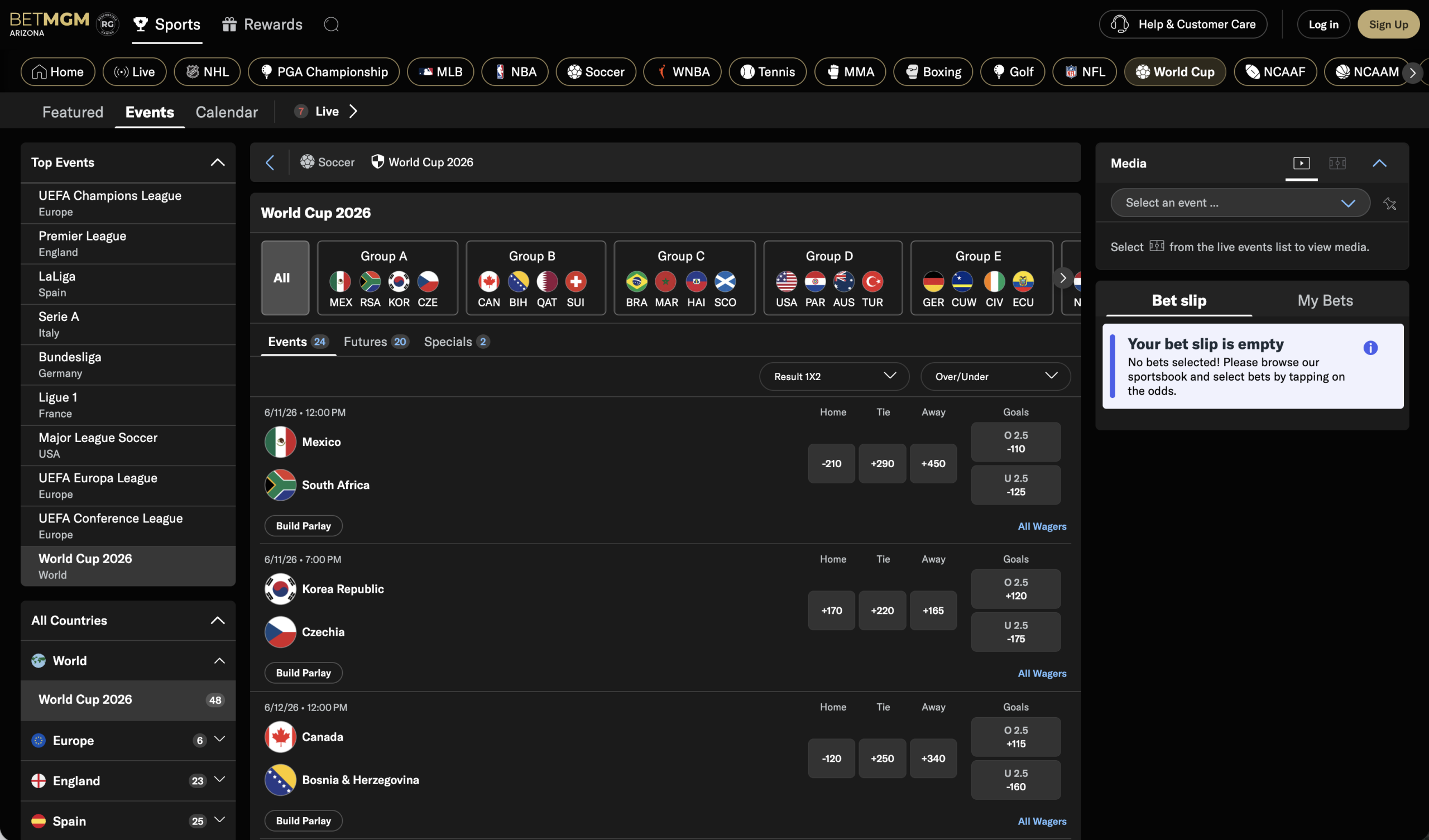Viewport: 1429px width, 840px height.
Task: Click the pin star icon in Media
Action: click(1389, 203)
